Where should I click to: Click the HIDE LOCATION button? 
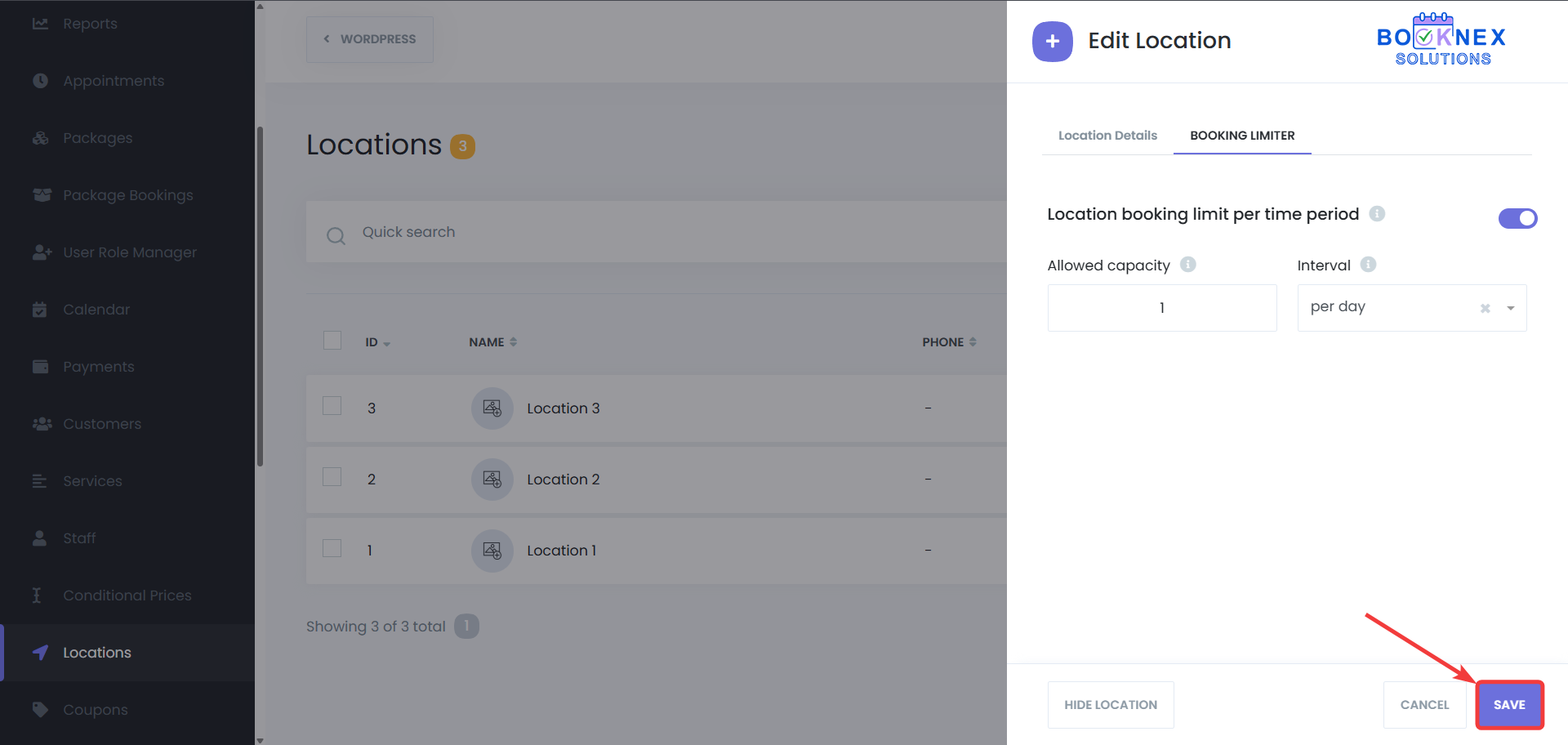[1111, 705]
